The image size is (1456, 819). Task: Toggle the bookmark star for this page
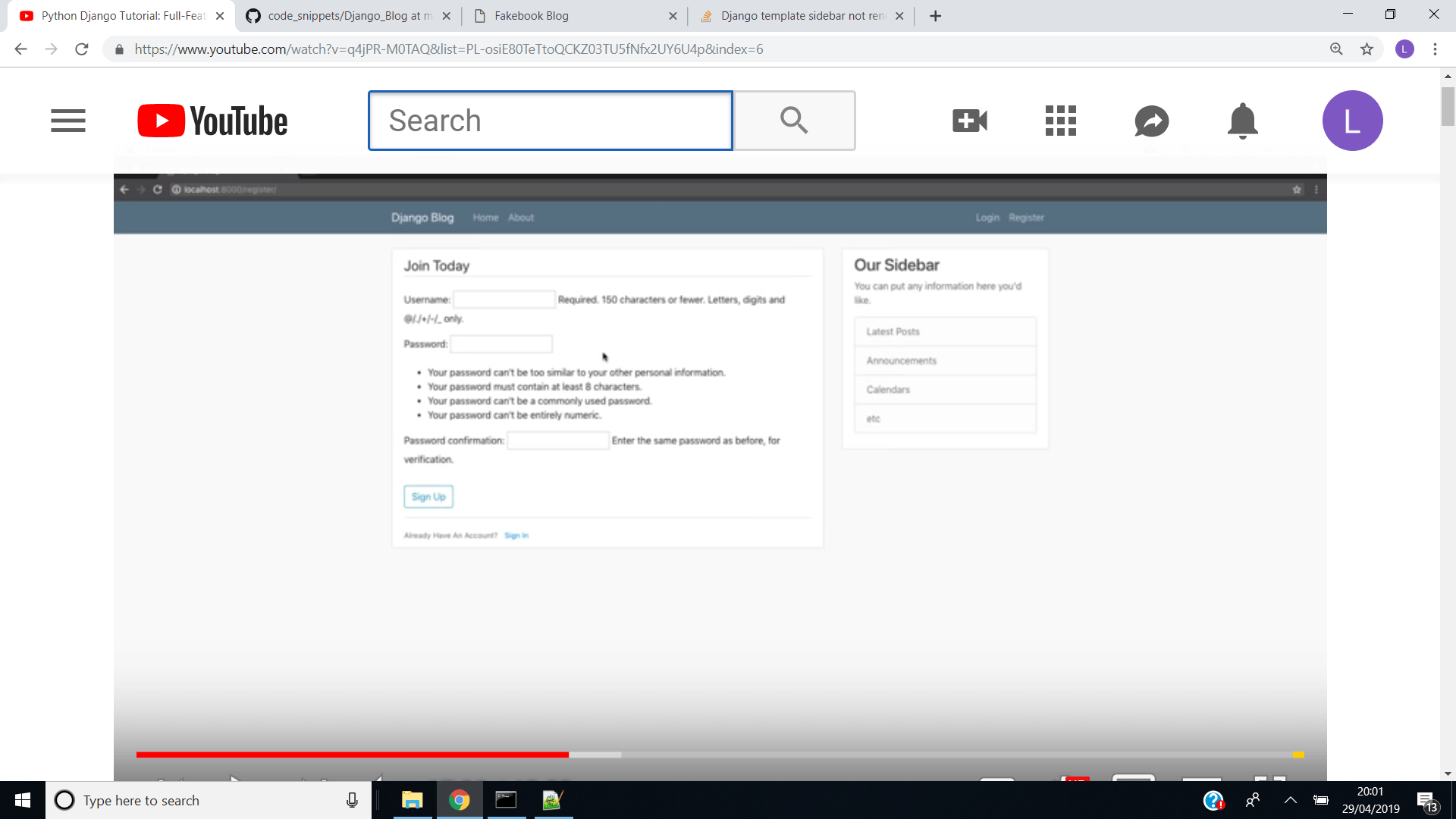(x=1367, y=49)
